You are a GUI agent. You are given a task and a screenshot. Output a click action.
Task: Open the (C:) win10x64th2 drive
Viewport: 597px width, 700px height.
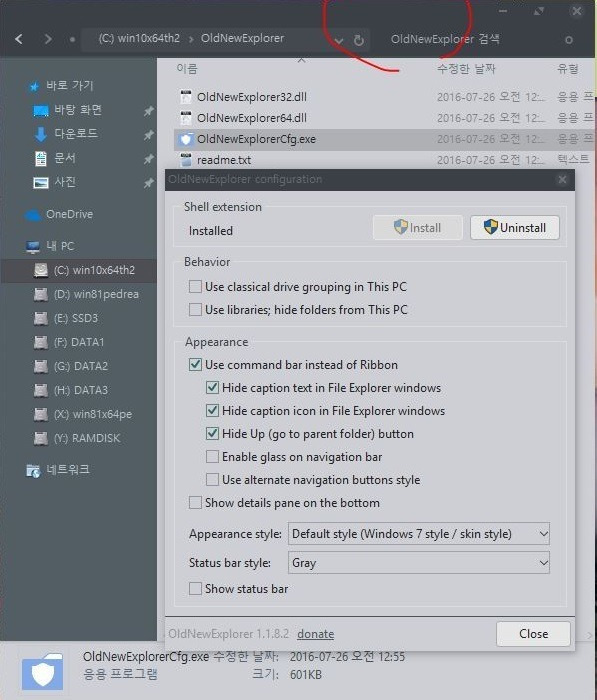pos(78,270)
